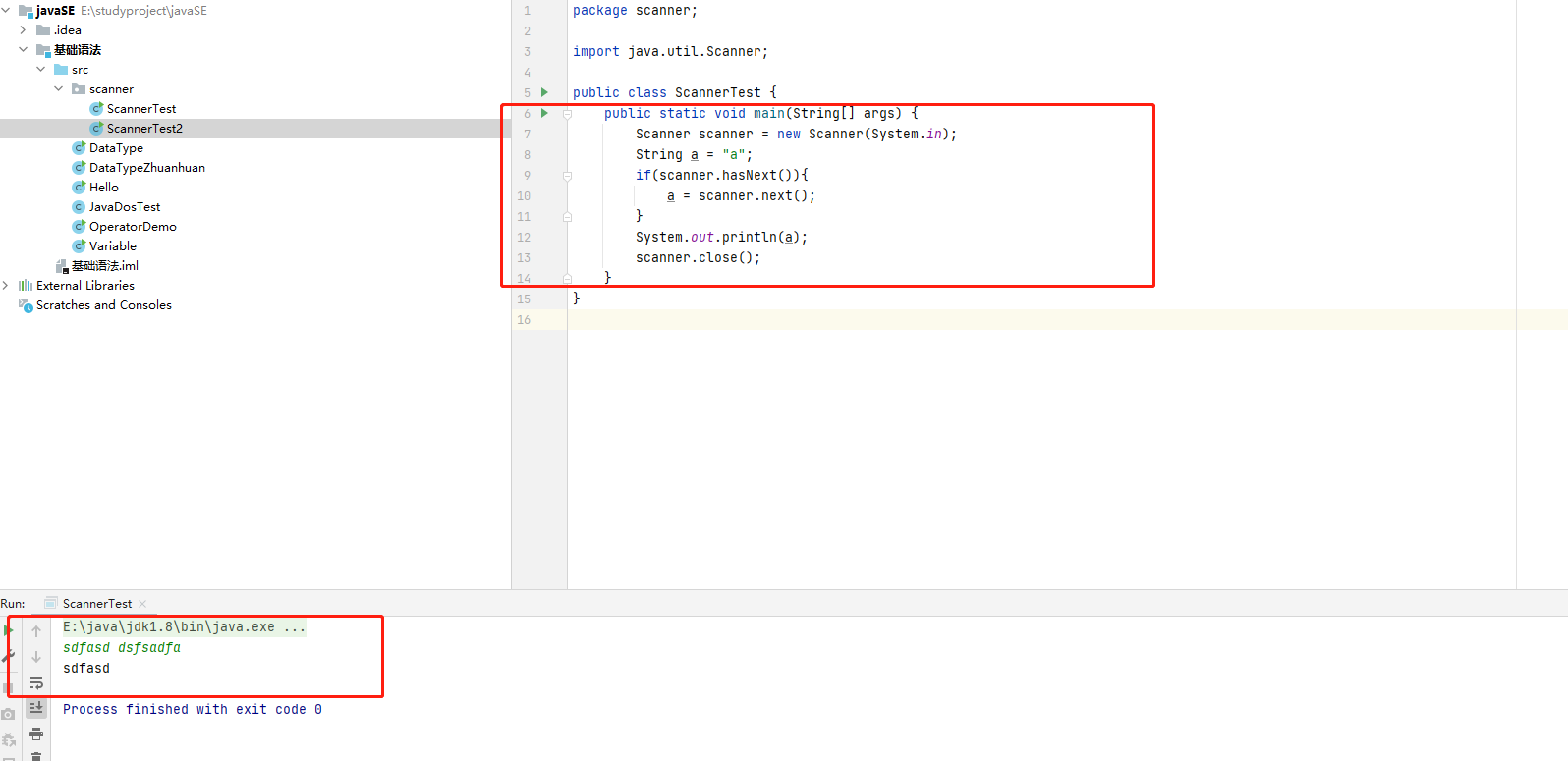The height and width of the screenshot is (761, 1568).
Task: Fold the if block end marker at line 11
Action: coord(568,217)
